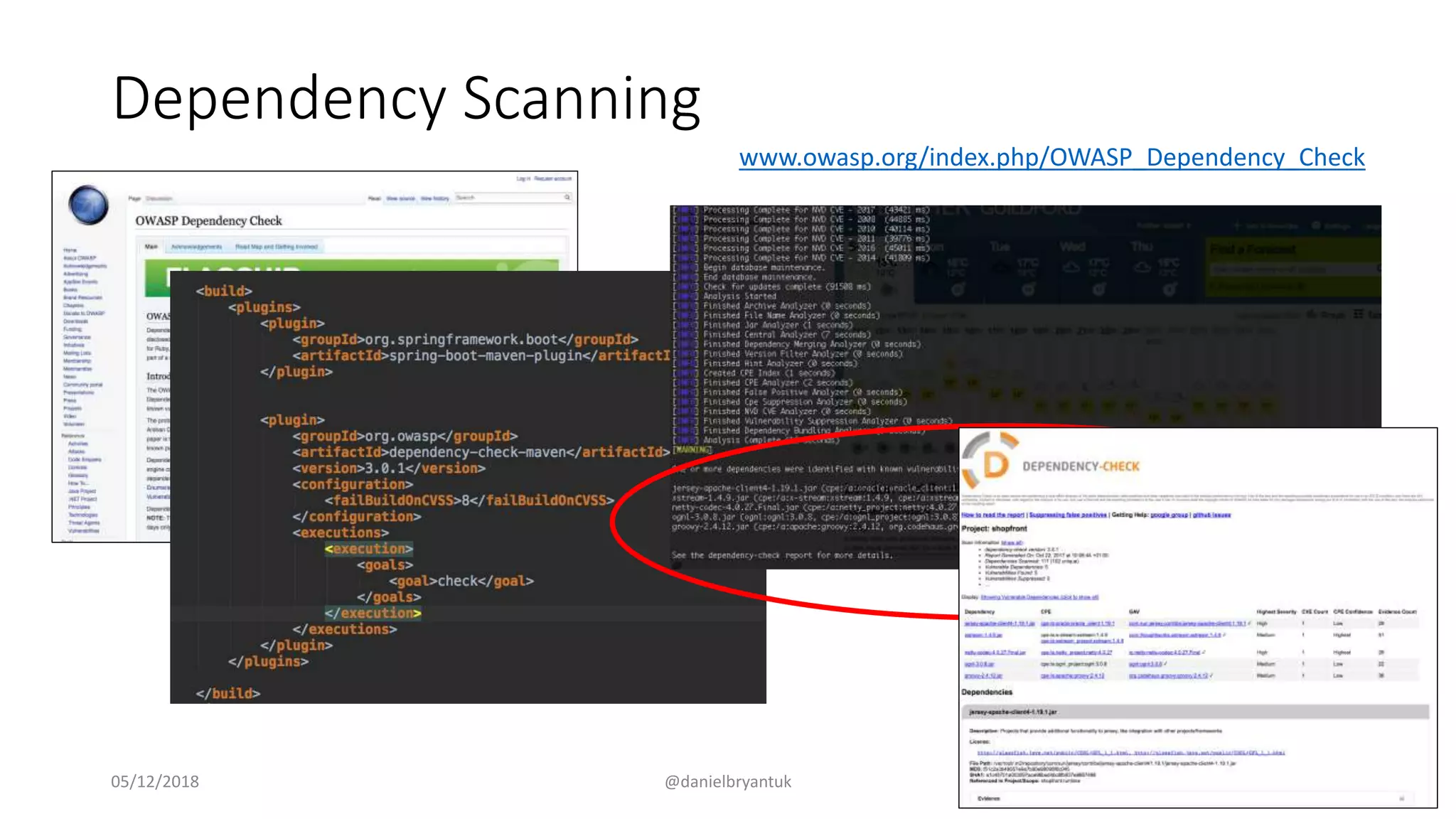Click the WARNING label in the terminal output
Image resolution: width=1456 pixels, height=819 pixels.
click(x=692, y=449)
